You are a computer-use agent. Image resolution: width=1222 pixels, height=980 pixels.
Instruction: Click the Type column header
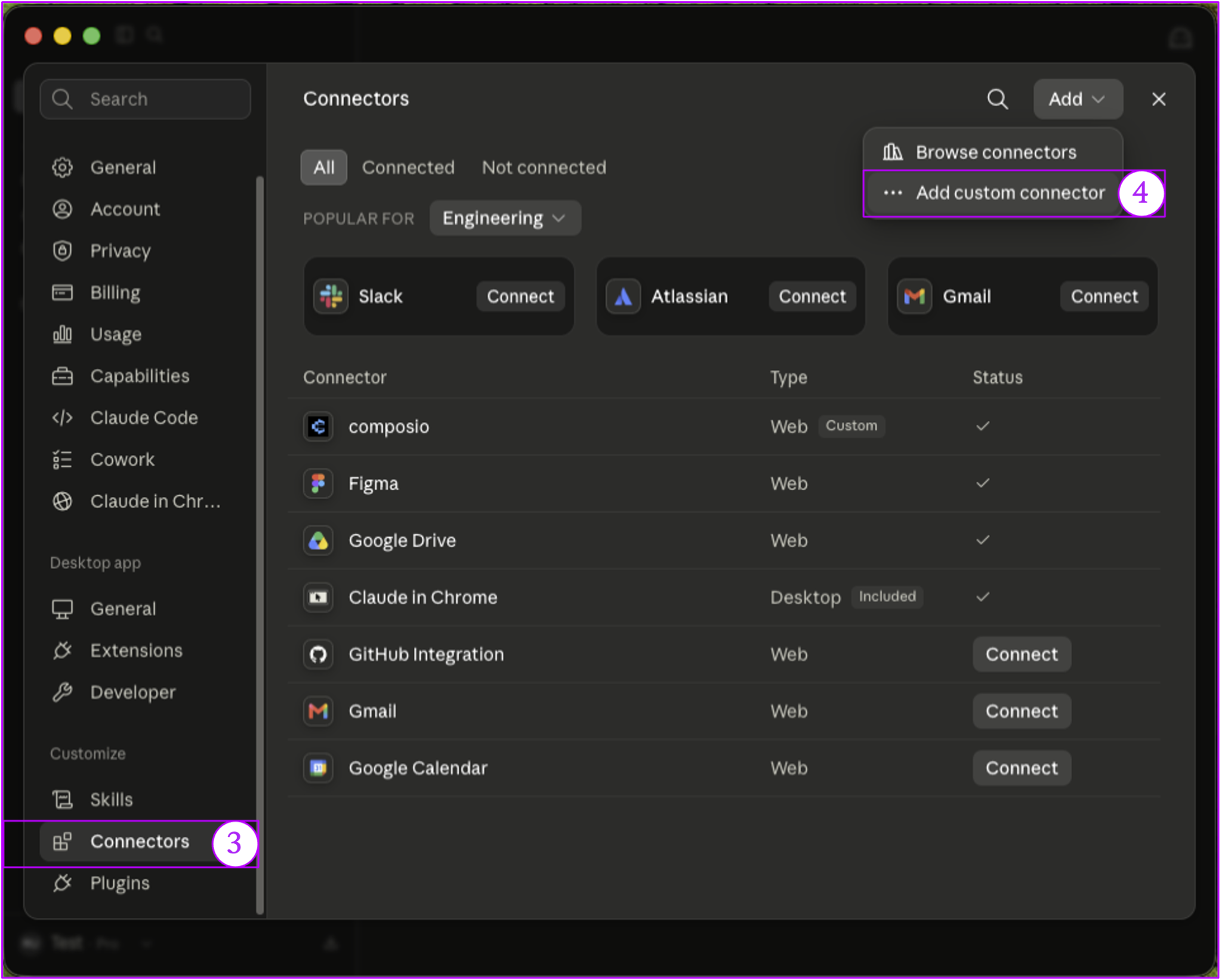(788, 377)
